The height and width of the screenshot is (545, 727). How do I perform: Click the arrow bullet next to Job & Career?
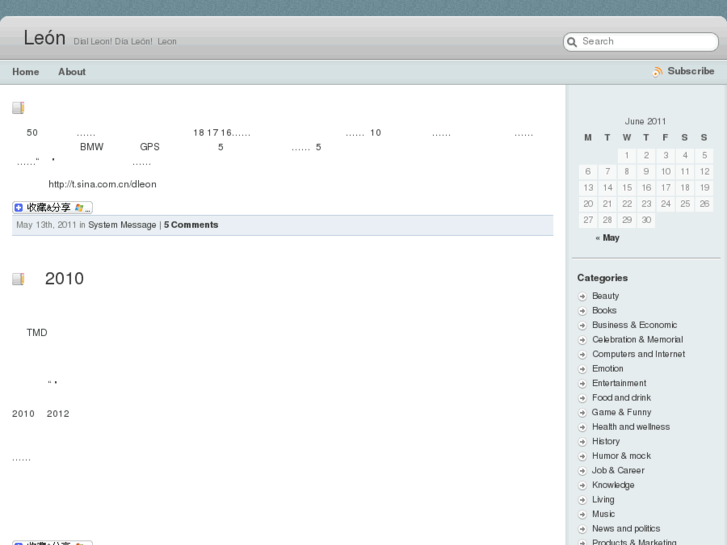pyautogui.click(x=582, y=471)
